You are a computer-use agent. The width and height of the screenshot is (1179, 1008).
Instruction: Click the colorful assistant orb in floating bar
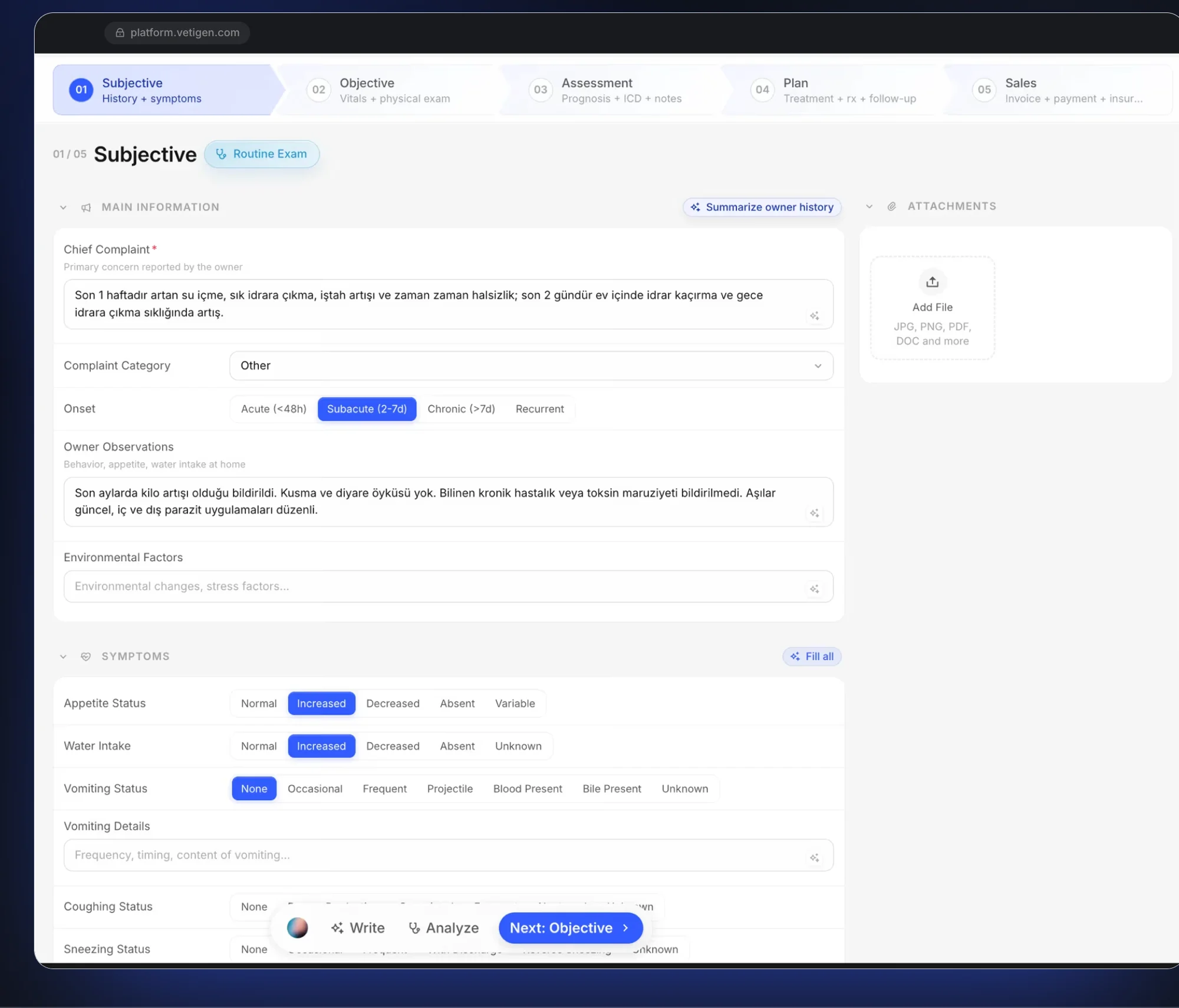(298, 928)
